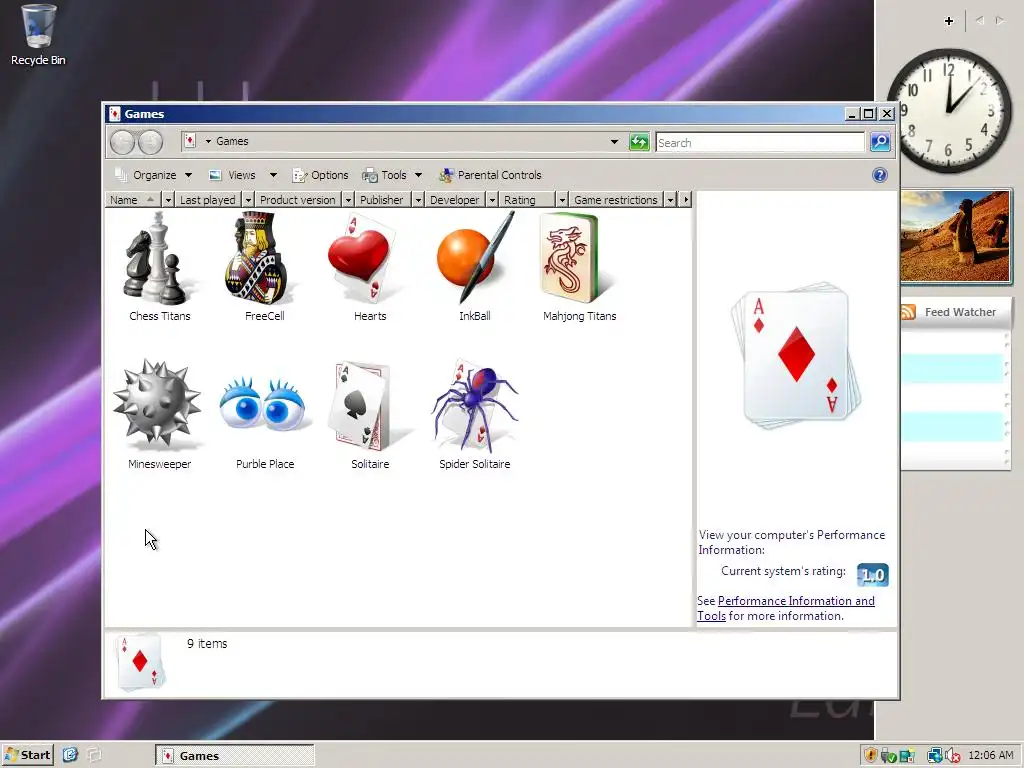The height and width of the screenshot is (768, 1024).
Task: Sort by the Publisher column header
Action: point(382,200)
